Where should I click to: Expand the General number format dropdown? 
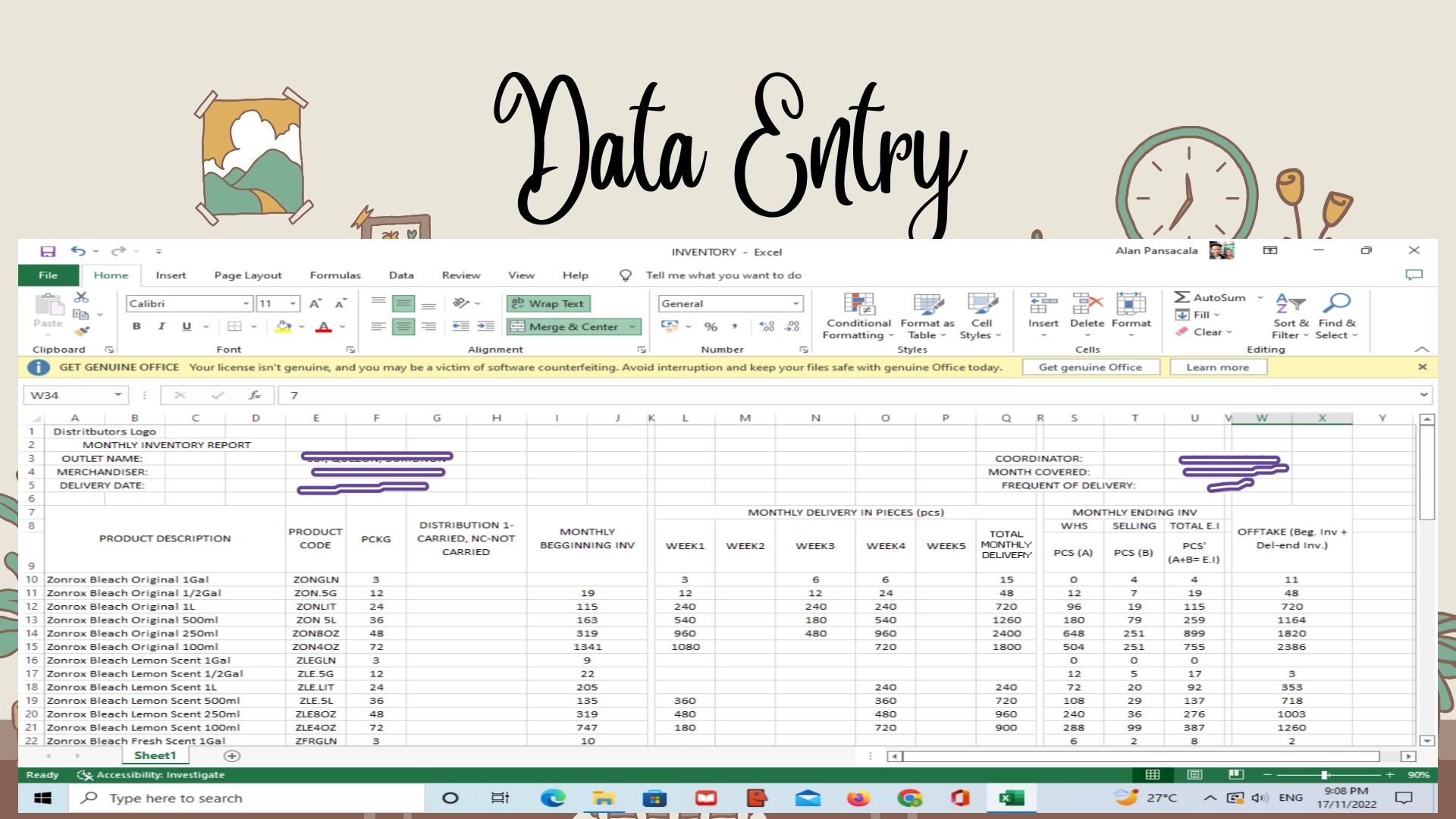pos(795,304)
